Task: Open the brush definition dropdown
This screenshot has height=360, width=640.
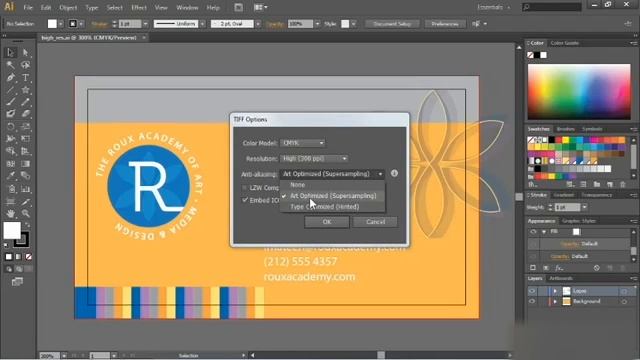Action: point(258,24)
